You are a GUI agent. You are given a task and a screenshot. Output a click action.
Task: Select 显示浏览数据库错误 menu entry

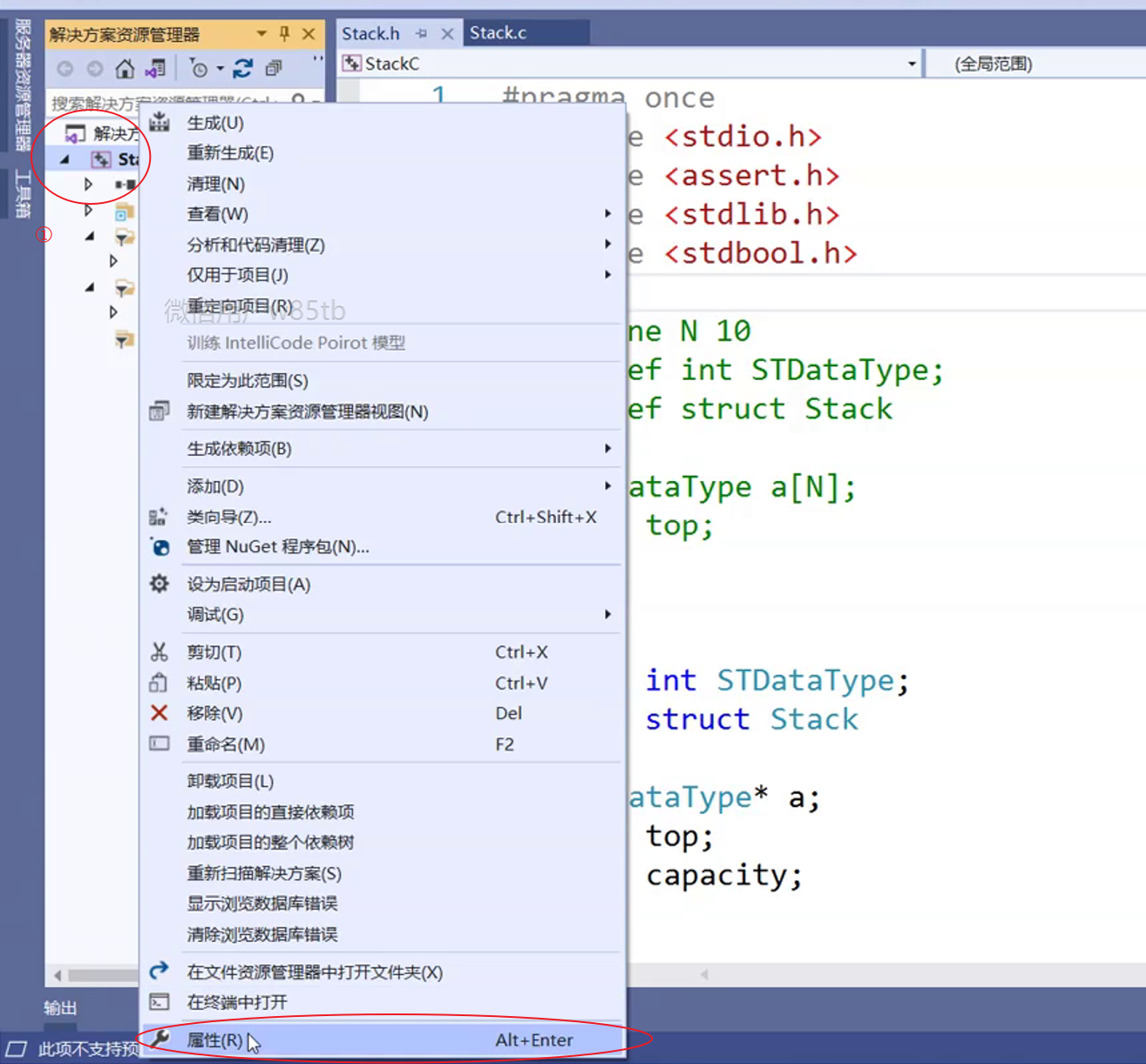pos(261,904)
